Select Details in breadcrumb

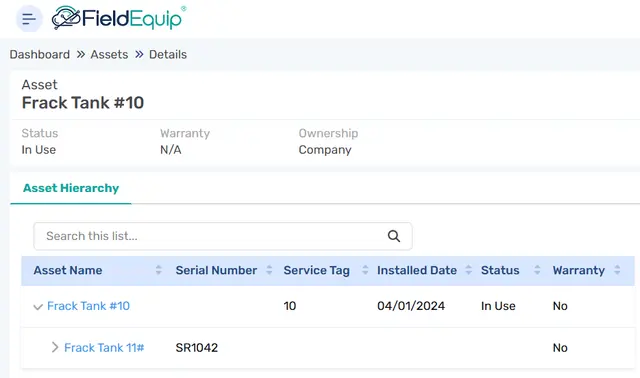pos(168,54)
